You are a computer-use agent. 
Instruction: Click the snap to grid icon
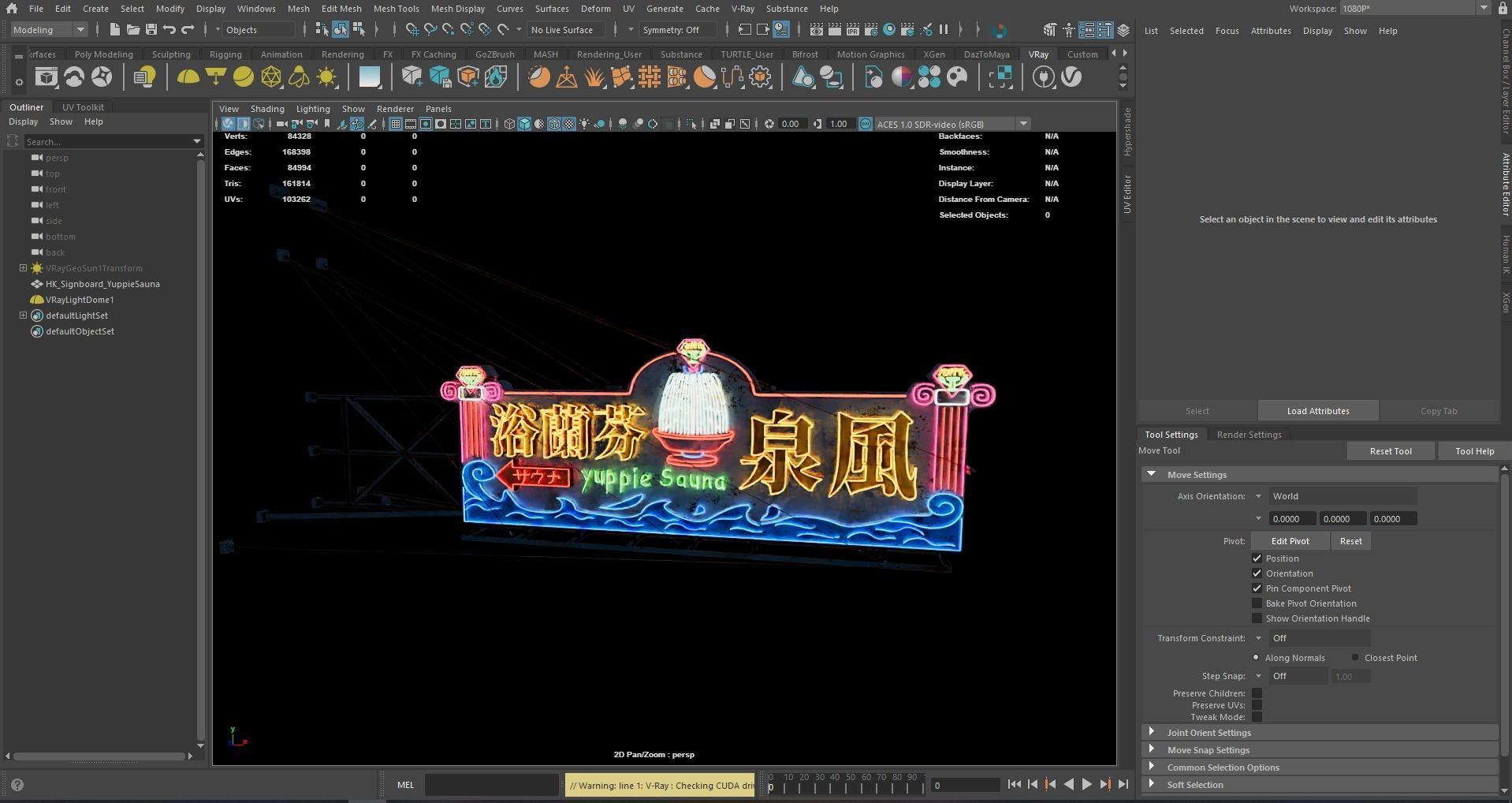click(412, 30)
